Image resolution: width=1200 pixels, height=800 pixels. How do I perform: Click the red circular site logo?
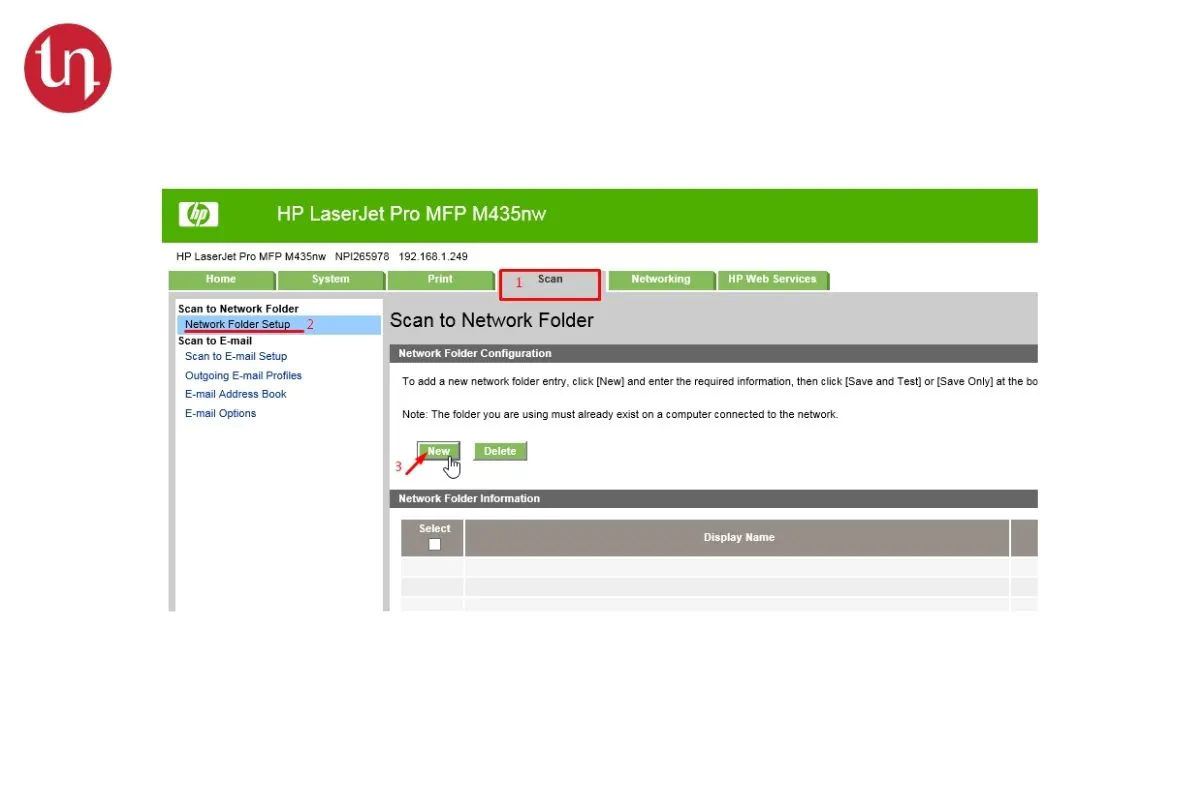(x=67, y=68)
